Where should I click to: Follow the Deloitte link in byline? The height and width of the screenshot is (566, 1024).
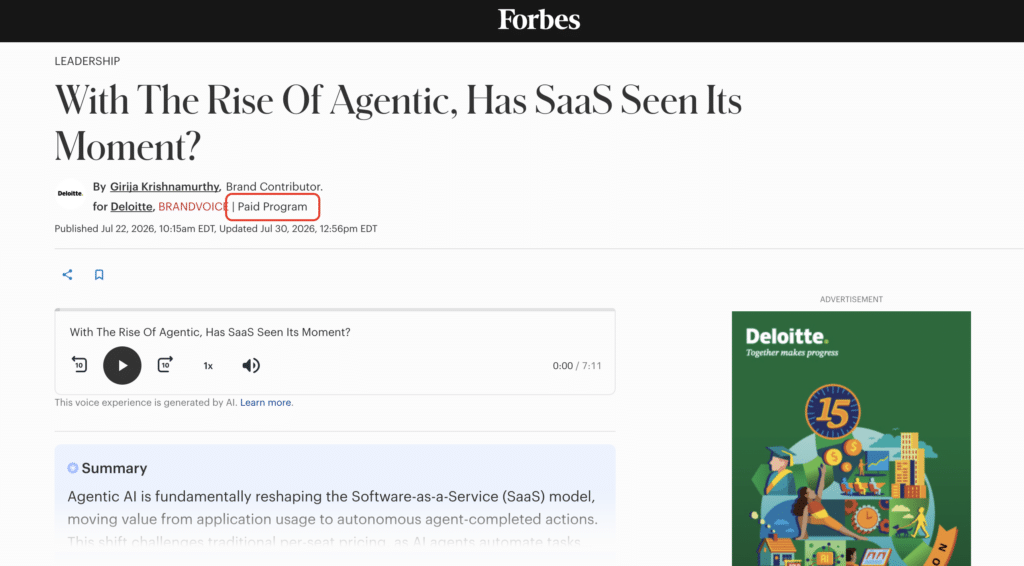pyautogui.click(x=131, y=206)
